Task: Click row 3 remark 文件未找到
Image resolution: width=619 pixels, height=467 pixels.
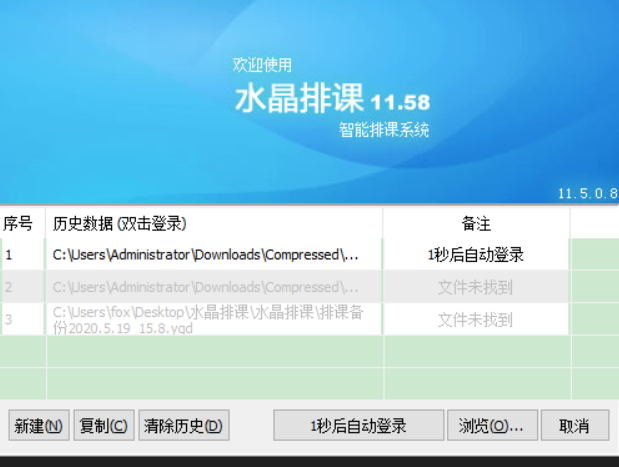Action: click(476, 319)
